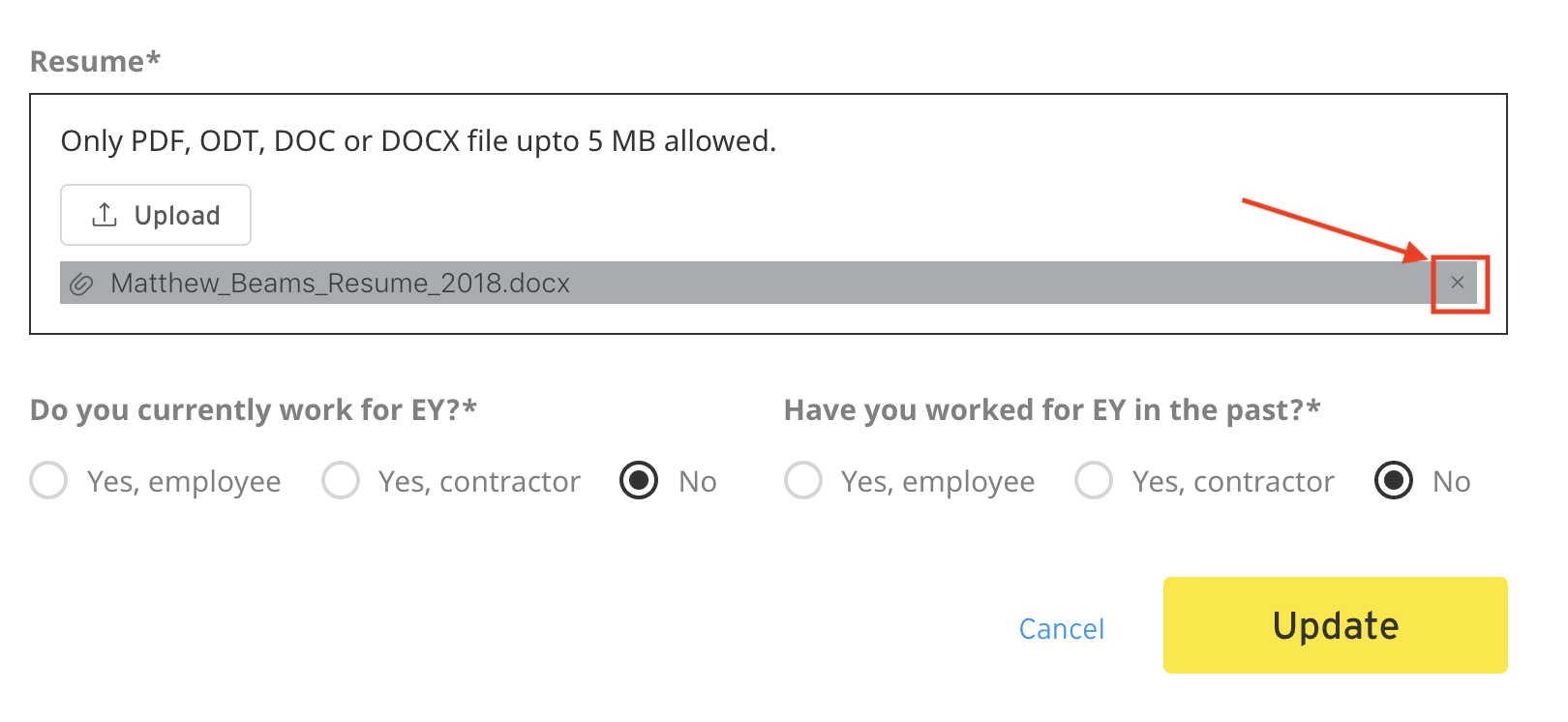Select "Yes, employee" radio for past EY work
Screen dimensions: 1568x722
click(803, 480)
